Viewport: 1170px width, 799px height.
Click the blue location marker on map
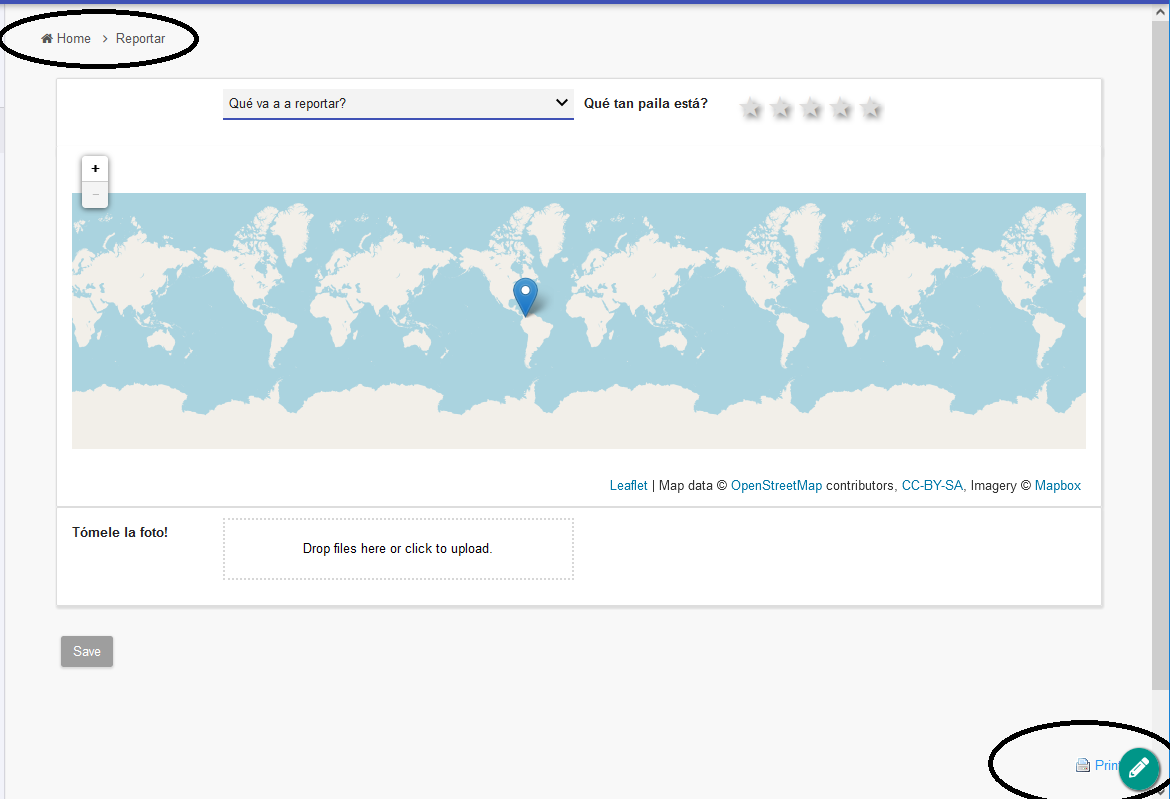point(525,296)
